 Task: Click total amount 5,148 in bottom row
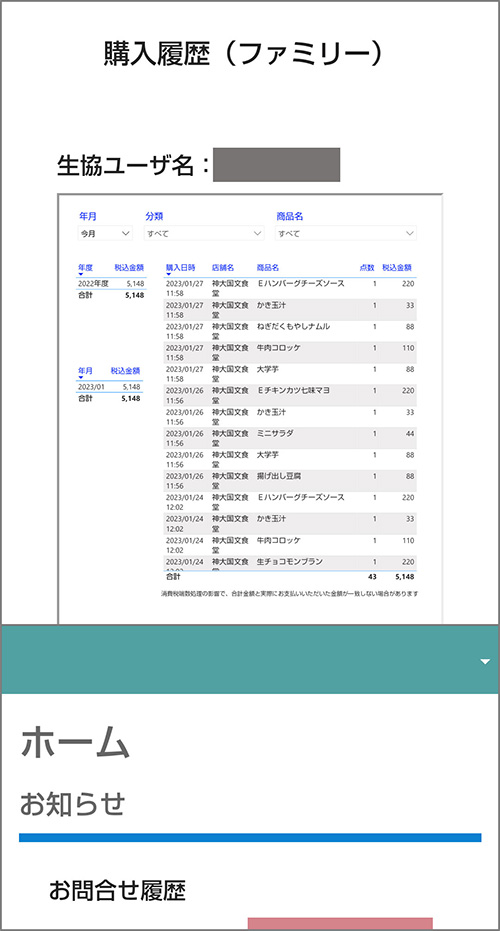point(404,577)
